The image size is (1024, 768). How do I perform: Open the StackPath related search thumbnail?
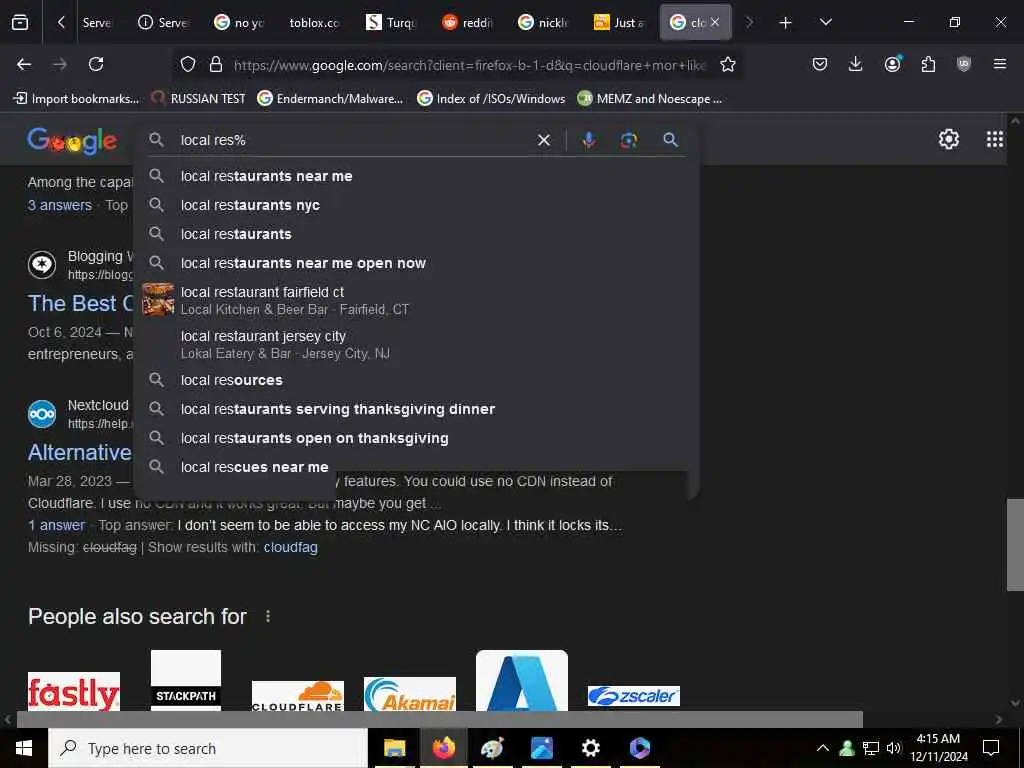tap(186, 680)
